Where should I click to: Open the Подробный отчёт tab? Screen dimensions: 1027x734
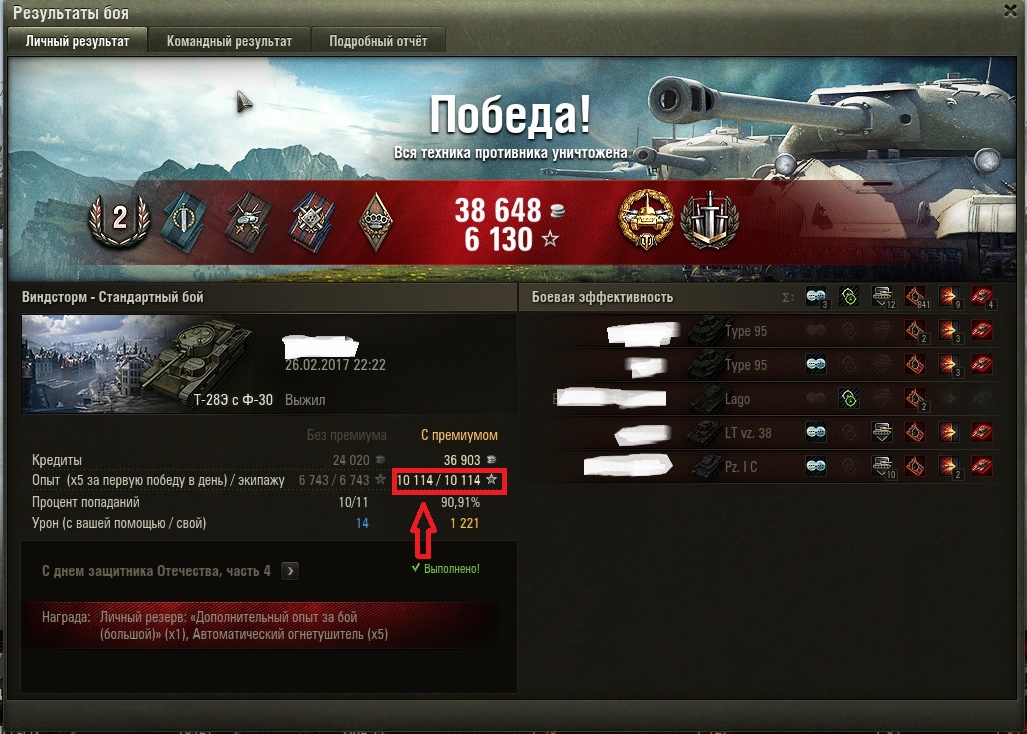pyautogui.click(x=378, y=41)
